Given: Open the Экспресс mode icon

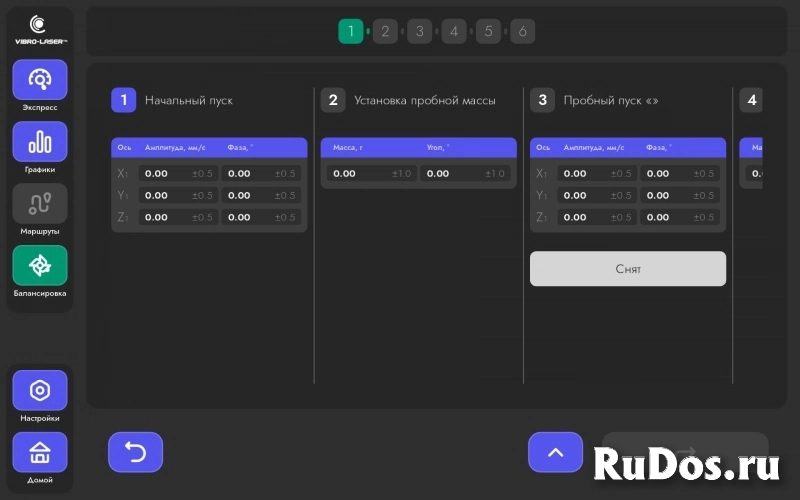Looking at the screenshot, I should [40, 80].
